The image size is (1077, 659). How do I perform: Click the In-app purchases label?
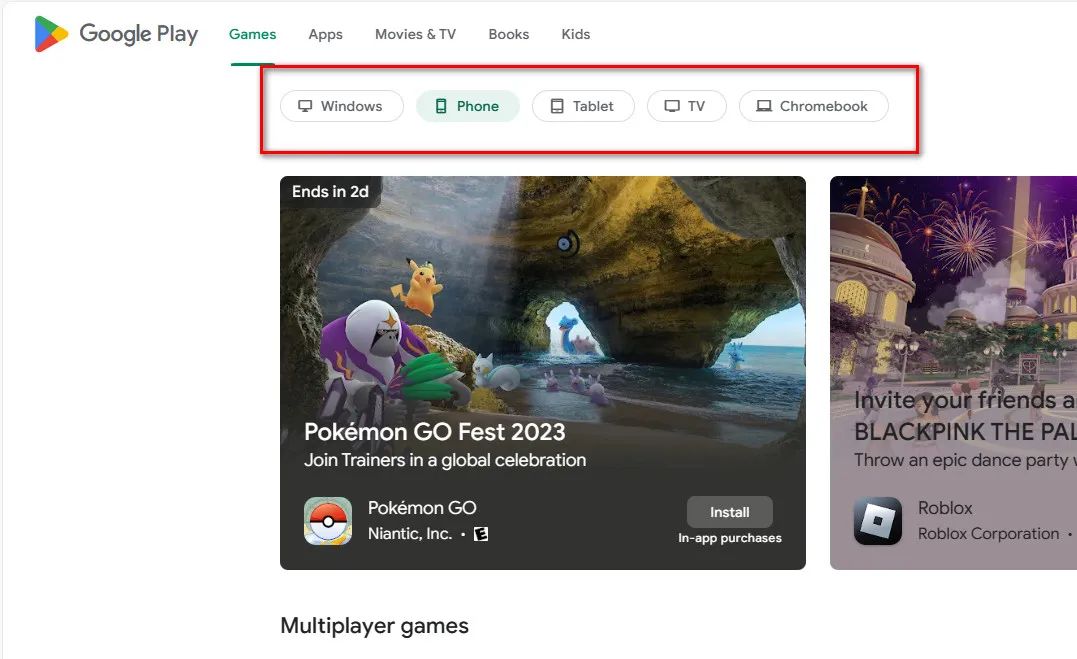coord(729,538)
